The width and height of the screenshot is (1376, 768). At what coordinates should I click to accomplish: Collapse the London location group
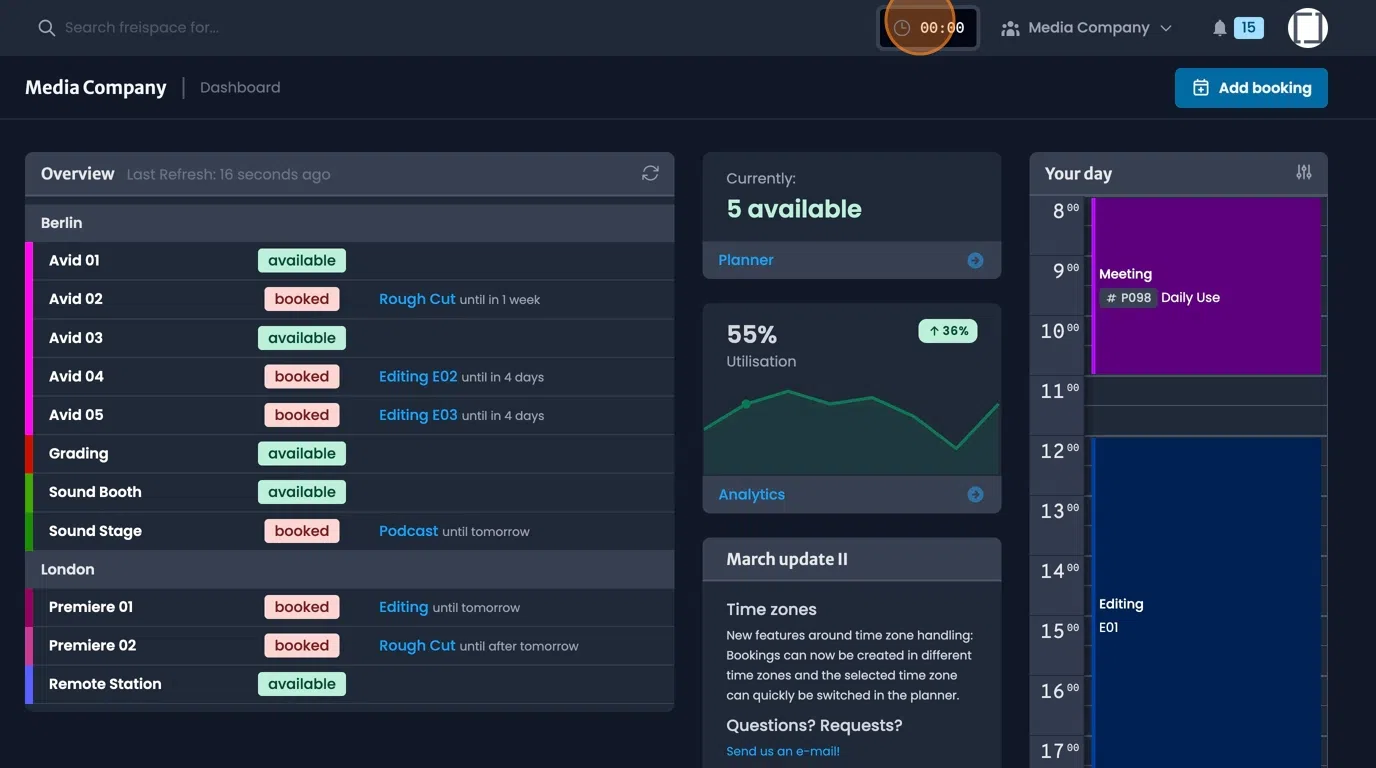click(x=68, y=569)
